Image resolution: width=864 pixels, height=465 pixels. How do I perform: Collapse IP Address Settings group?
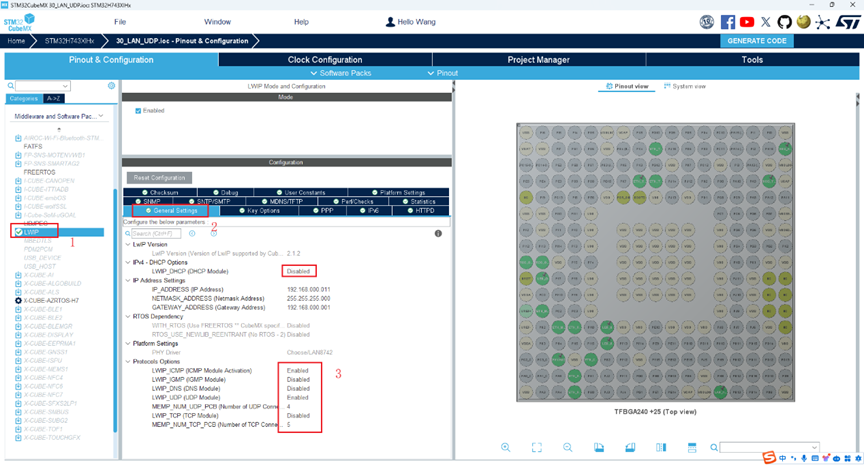click(x=128, y=280)
